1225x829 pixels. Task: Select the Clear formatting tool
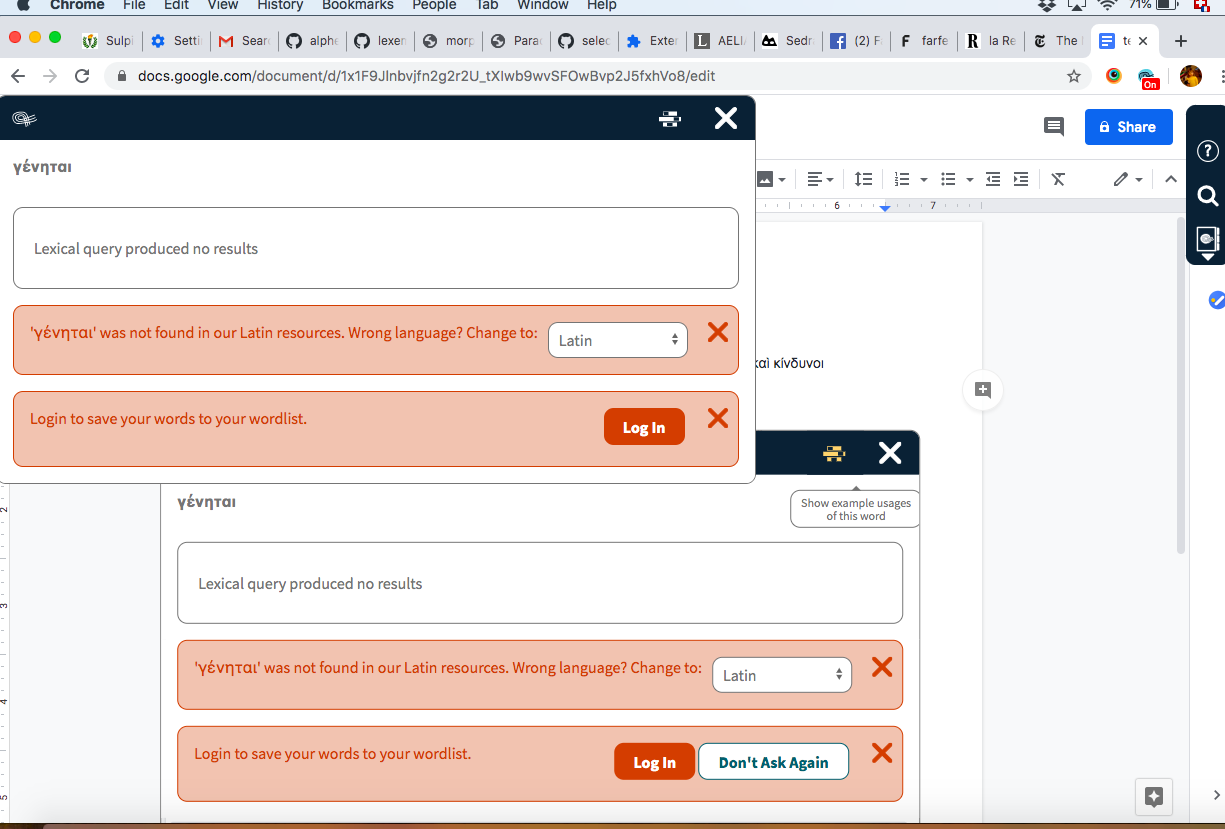[x=1058, y=179]
